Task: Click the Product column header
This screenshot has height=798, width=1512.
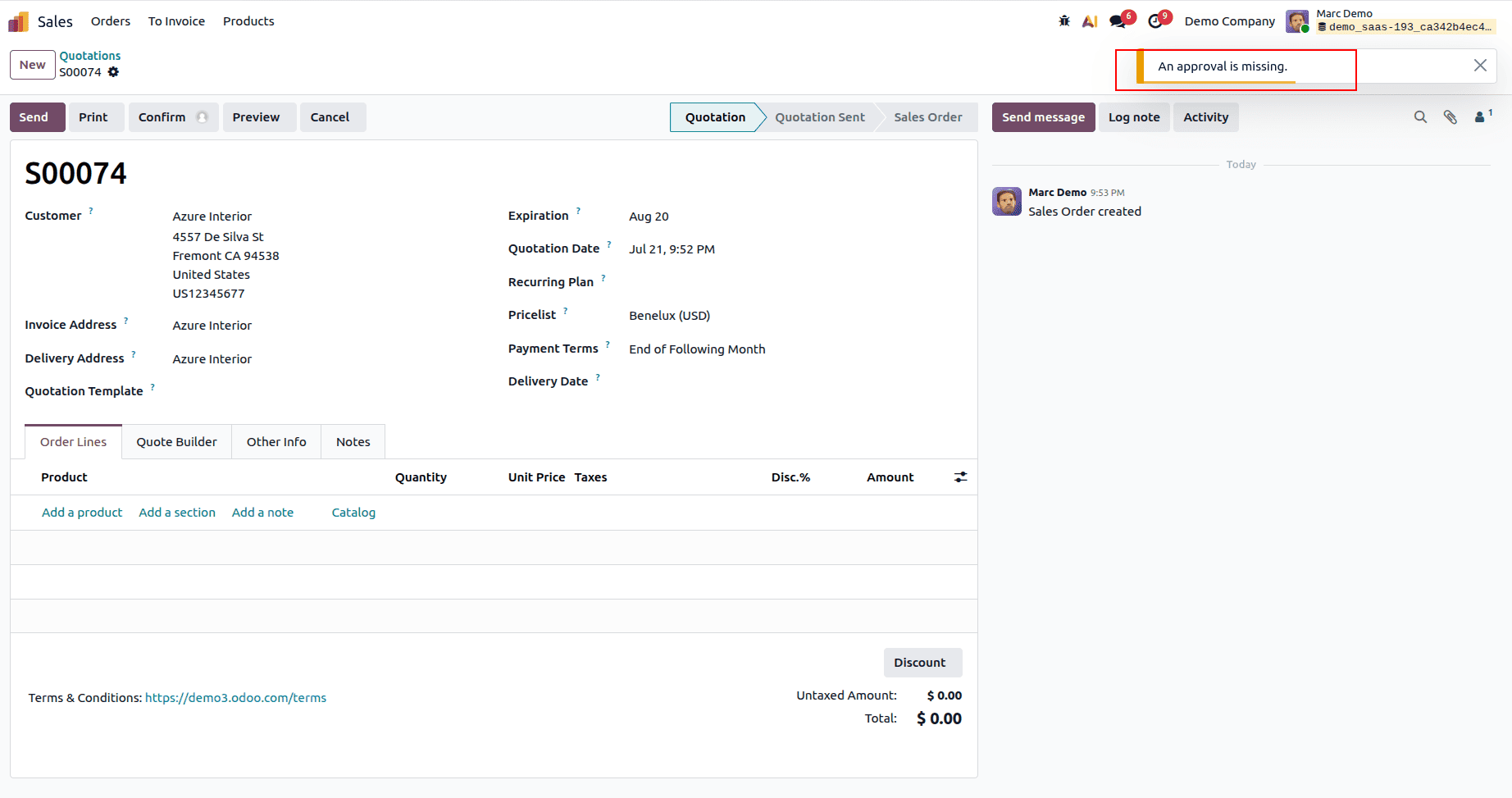Action: click(64, 477)
